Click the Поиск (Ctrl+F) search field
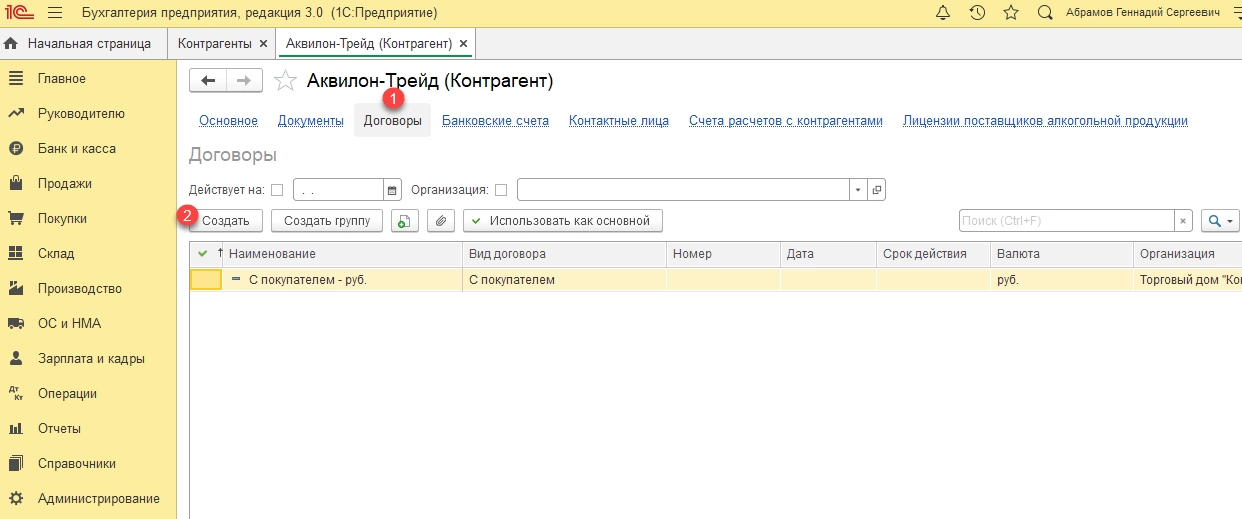This screenshot has width=1242, height=519. [1067, 220]
